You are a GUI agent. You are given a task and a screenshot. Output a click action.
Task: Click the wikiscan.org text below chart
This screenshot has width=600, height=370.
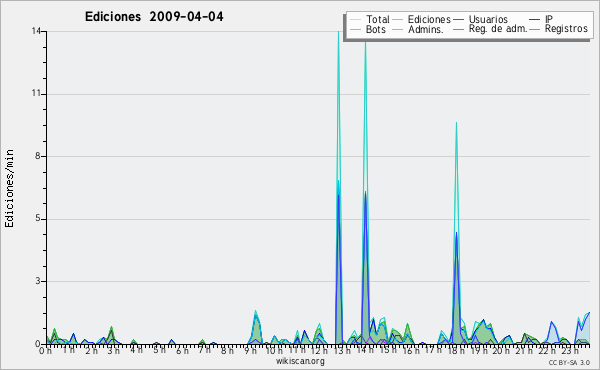pyautogui.click(x=300, y=361)
